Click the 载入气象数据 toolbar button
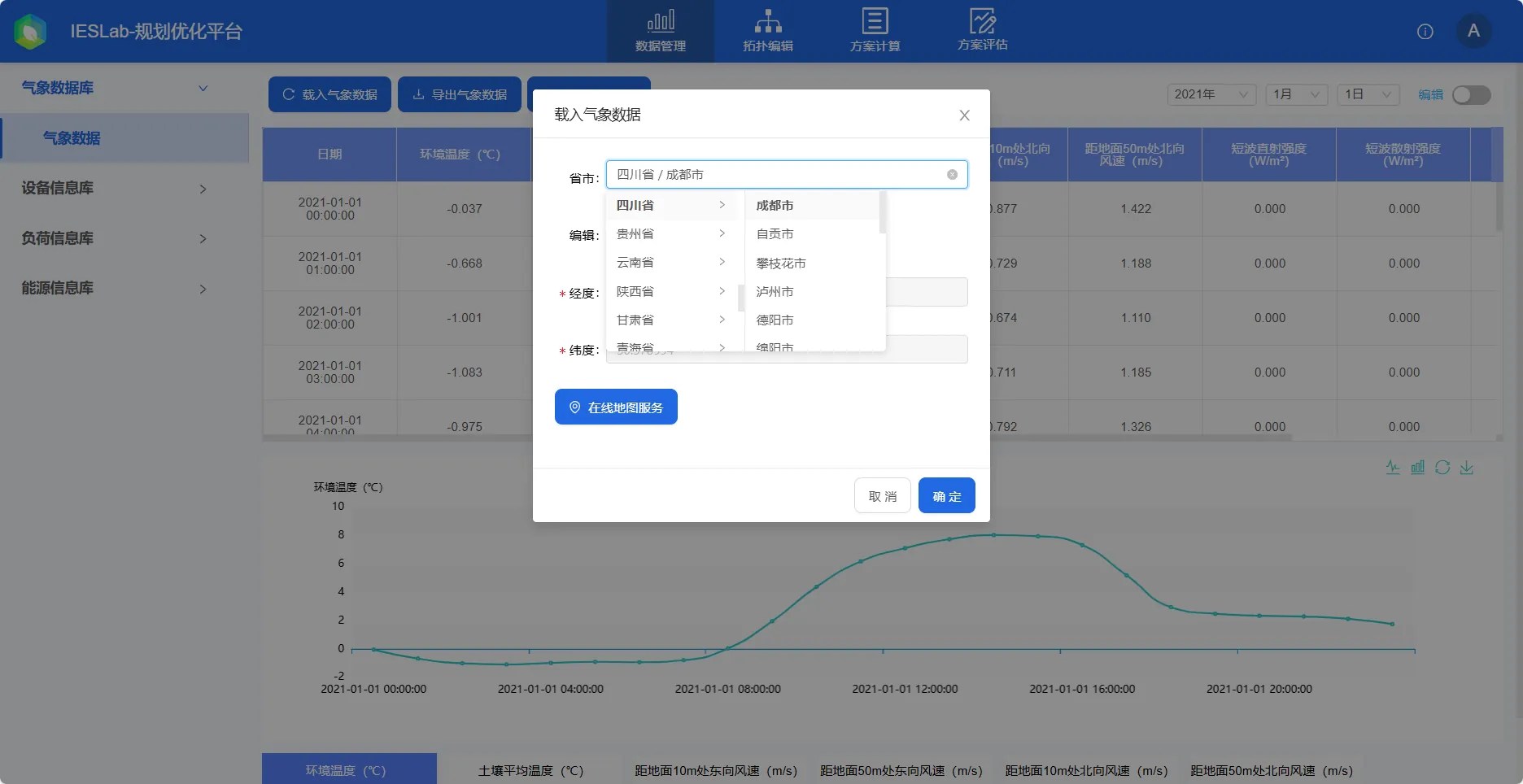The width and height of the screenshot is (1523, 784). tap(329, 94)
